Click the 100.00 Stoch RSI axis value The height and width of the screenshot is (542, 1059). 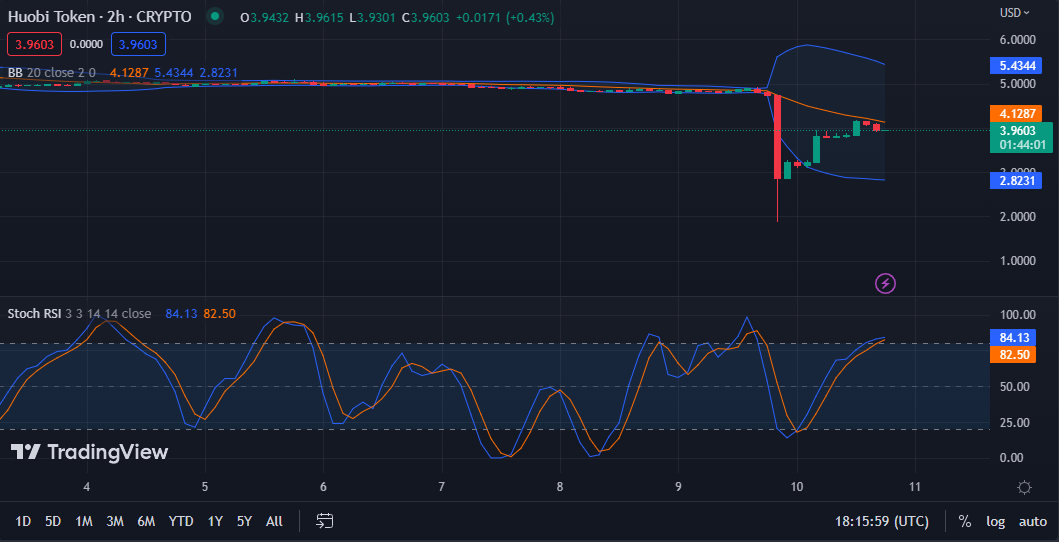coord(1018,315)
